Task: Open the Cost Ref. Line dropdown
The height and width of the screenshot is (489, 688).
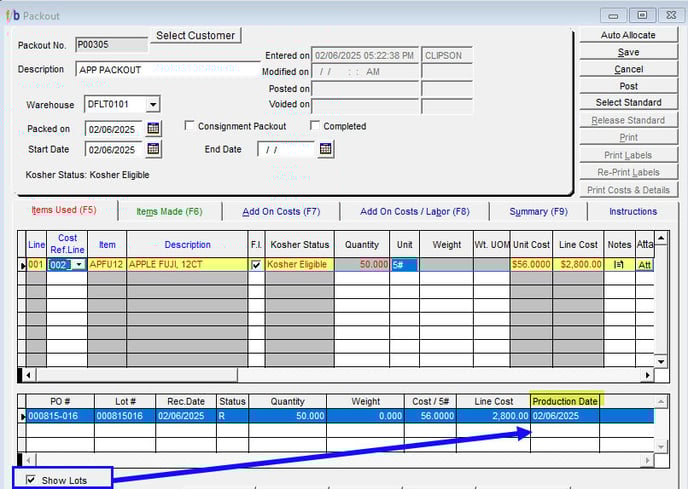Action: tap(78, 265)
